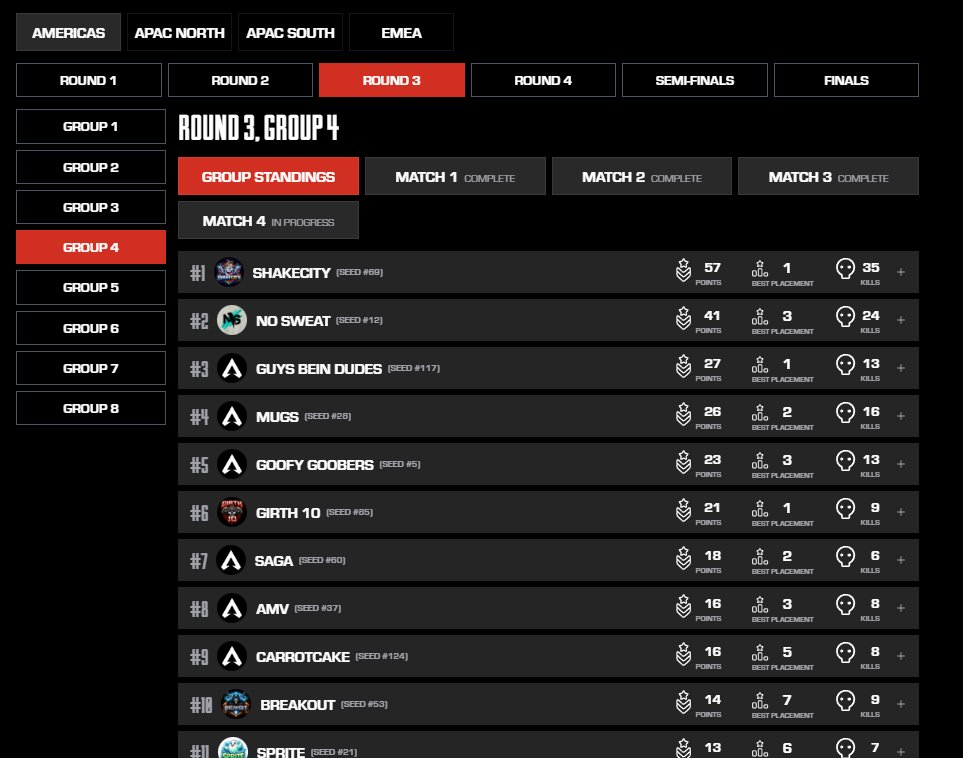Viewport: 963px width, 758px height.
Task: Click the Breakout team logo
Action: pos(235,704)
